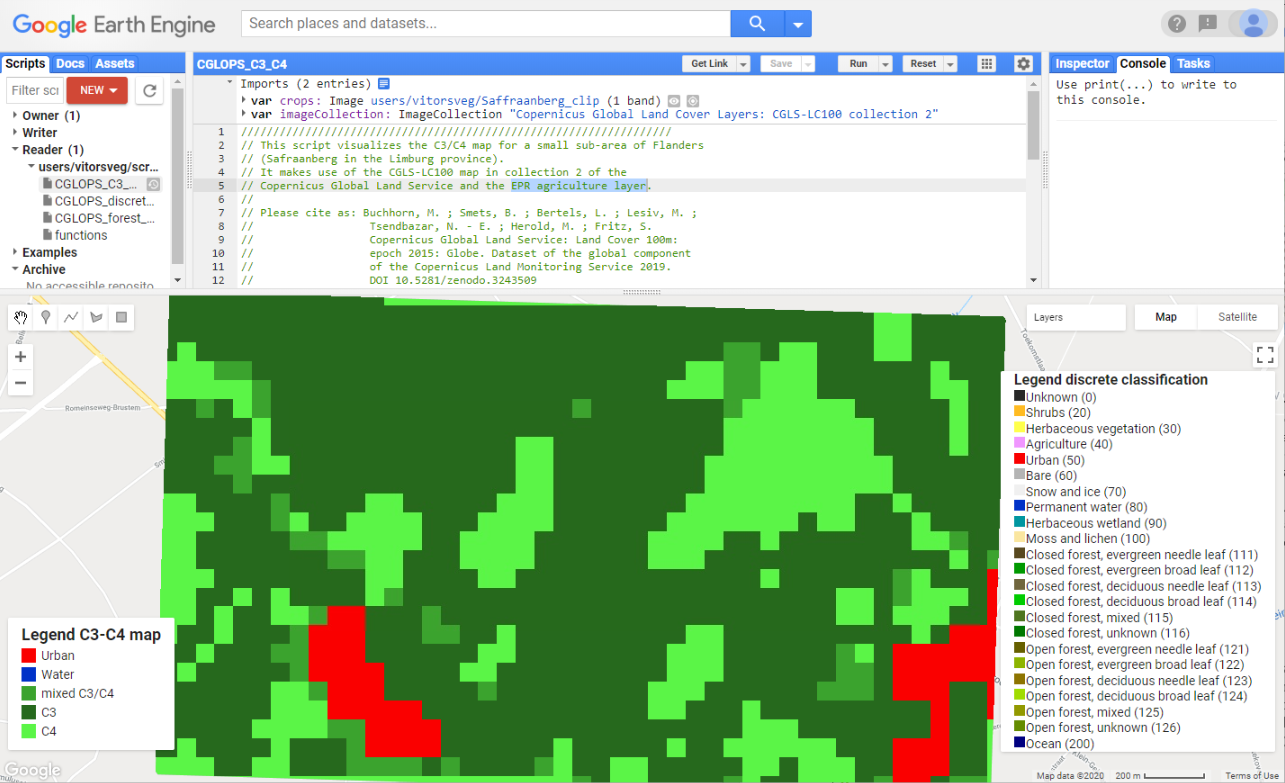
Task: Zoom in on the map
Action: [21, 357]
